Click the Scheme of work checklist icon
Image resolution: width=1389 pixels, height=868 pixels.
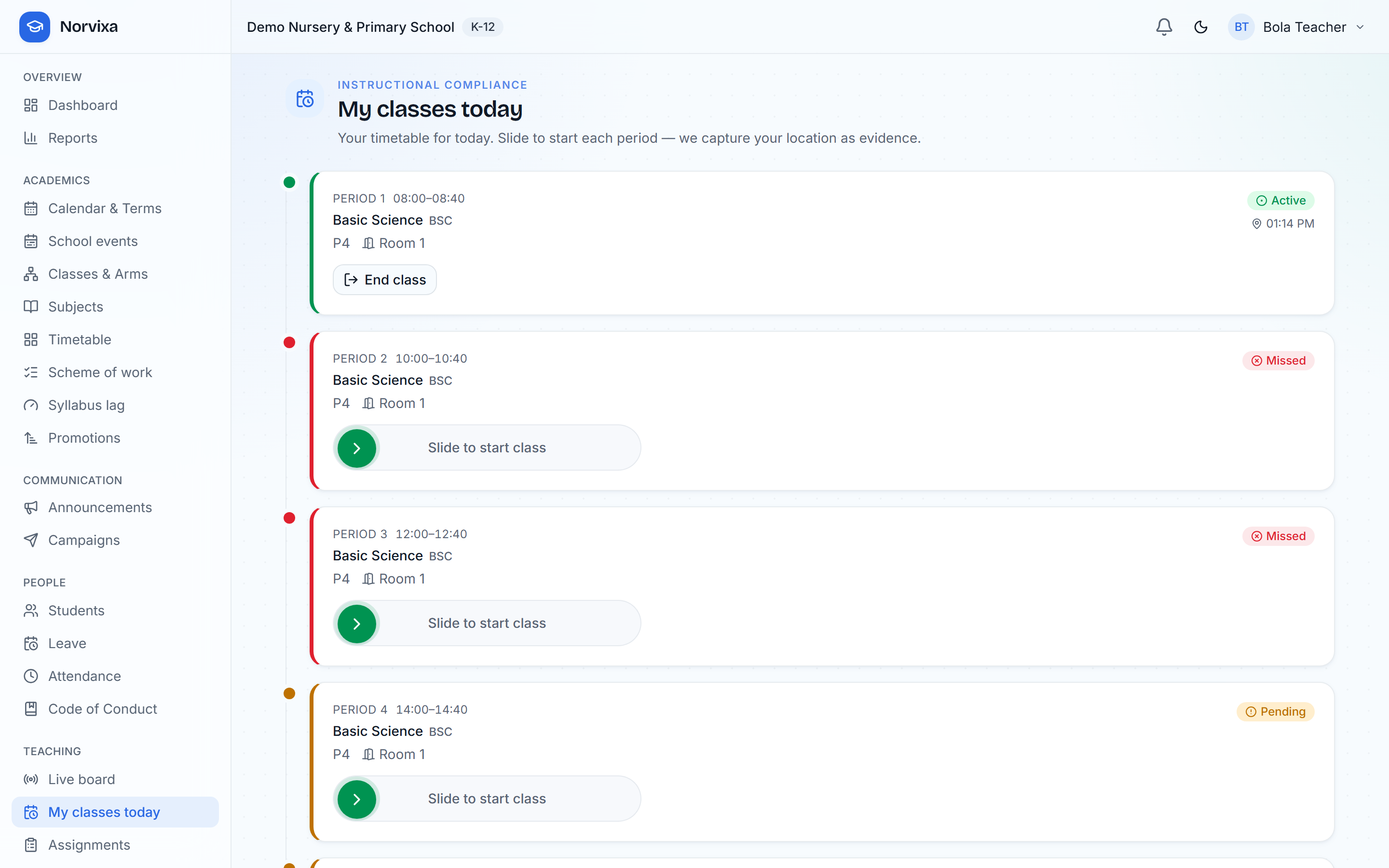coord(31,373)
